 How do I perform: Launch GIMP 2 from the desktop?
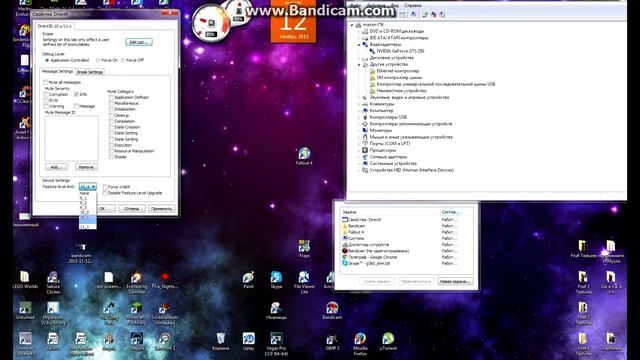(332, 341)
